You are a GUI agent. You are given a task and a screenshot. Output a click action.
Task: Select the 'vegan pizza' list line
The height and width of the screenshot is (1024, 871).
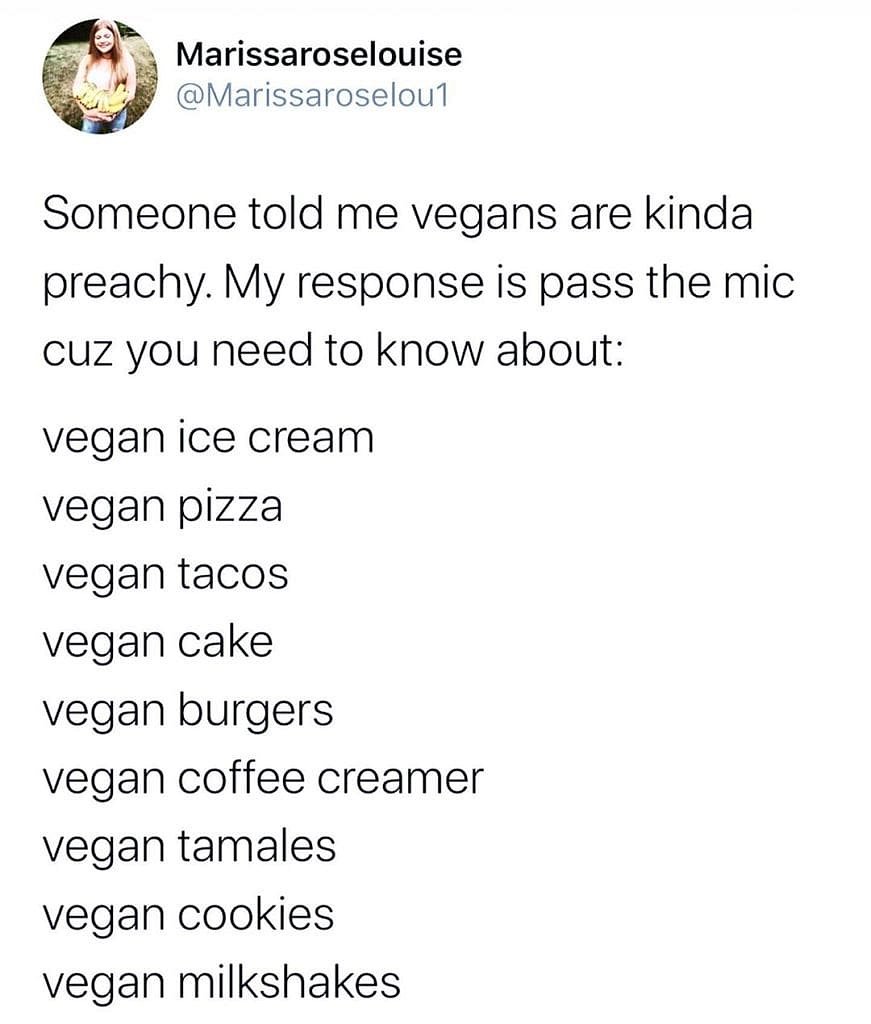pos(162,506)
